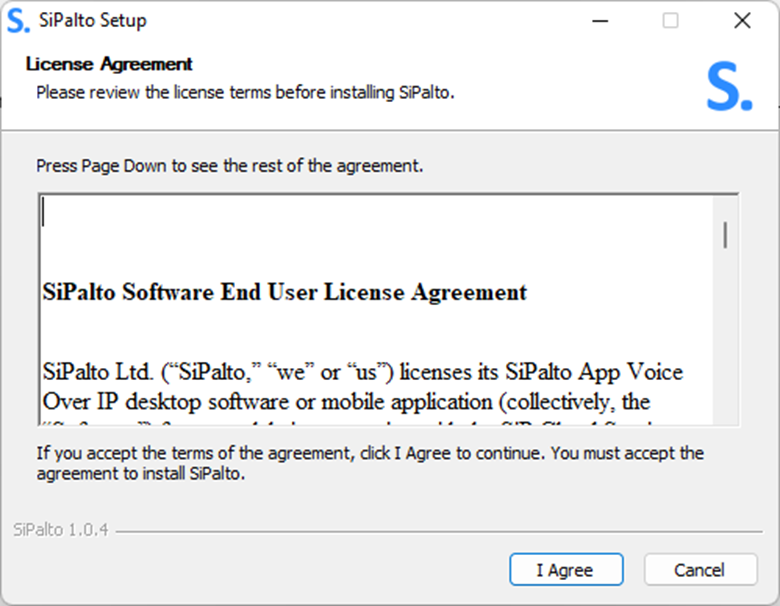Place the cursor at the top of the license text
Screen dimensions: 780x606
coord(44,212)
